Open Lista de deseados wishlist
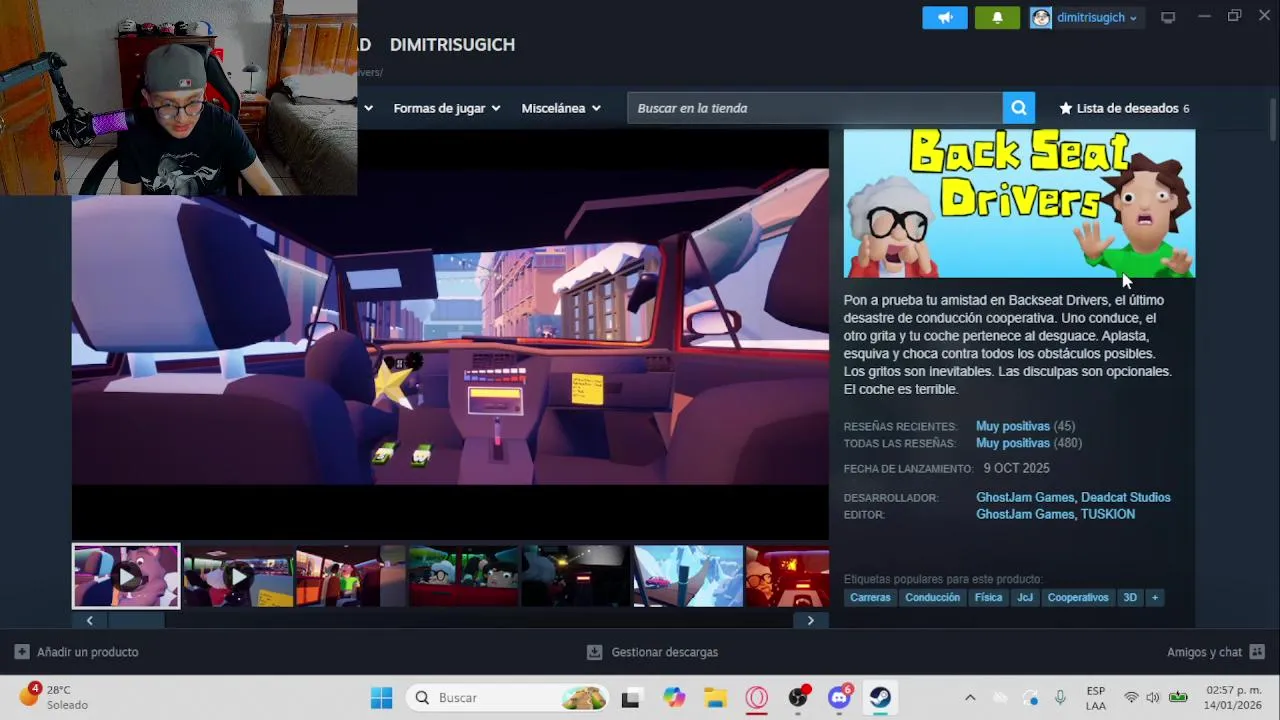 1125,108
